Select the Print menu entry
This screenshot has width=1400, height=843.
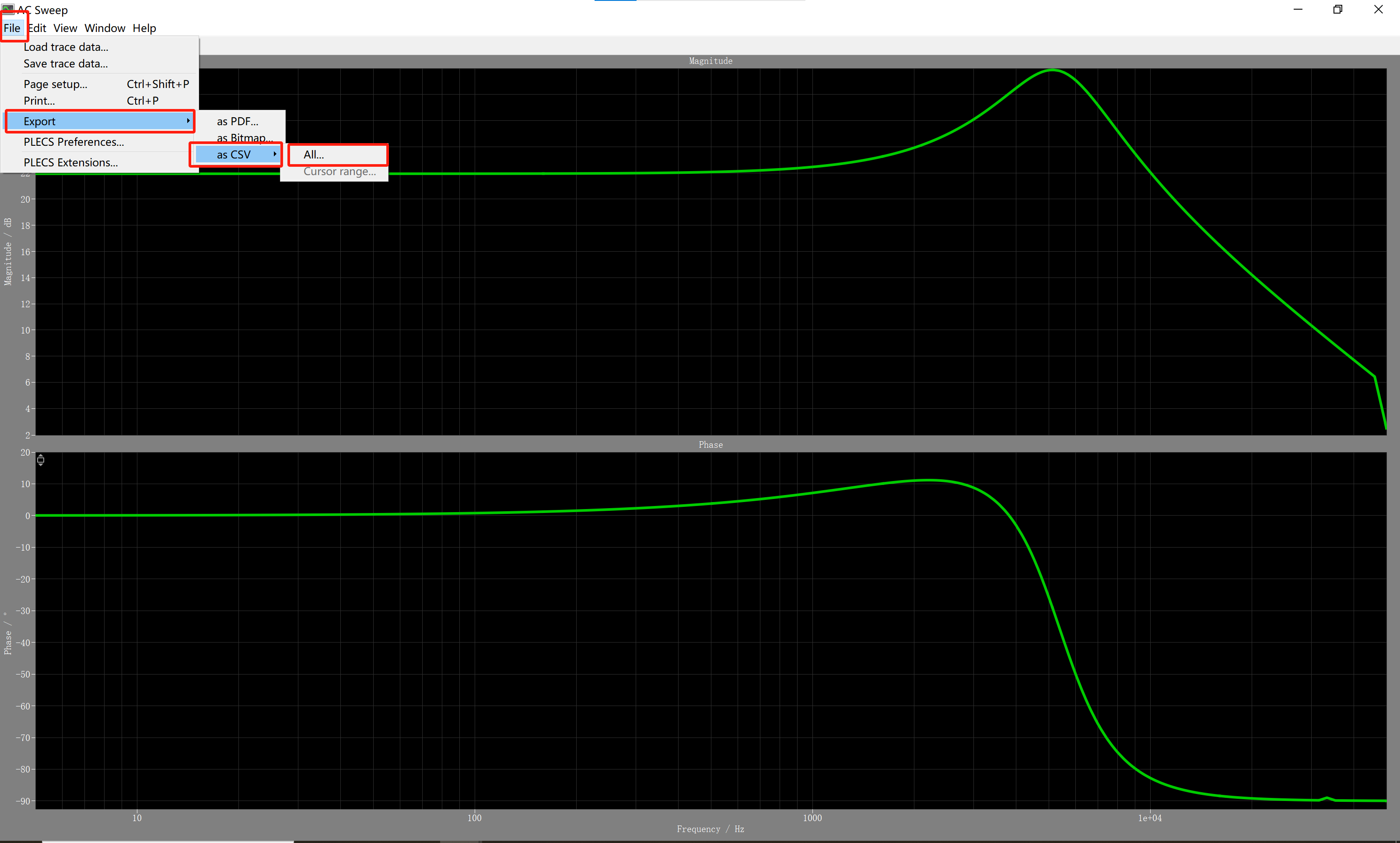pyautogui.click(x=39, y=101)
